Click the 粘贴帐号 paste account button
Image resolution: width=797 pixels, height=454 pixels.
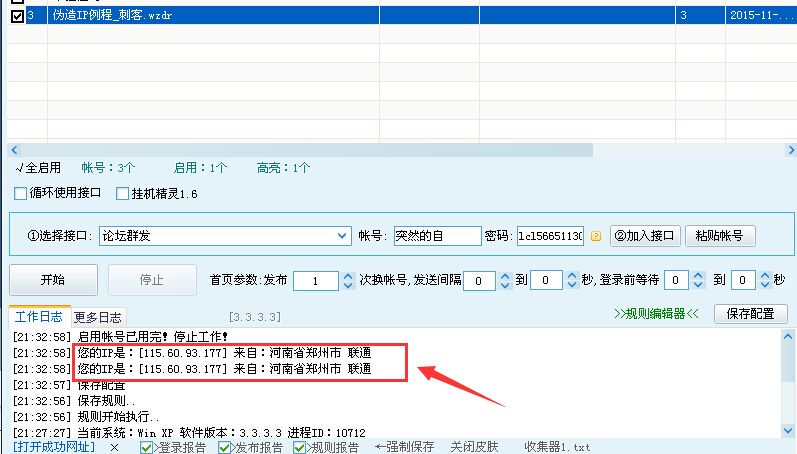point(720,236)
